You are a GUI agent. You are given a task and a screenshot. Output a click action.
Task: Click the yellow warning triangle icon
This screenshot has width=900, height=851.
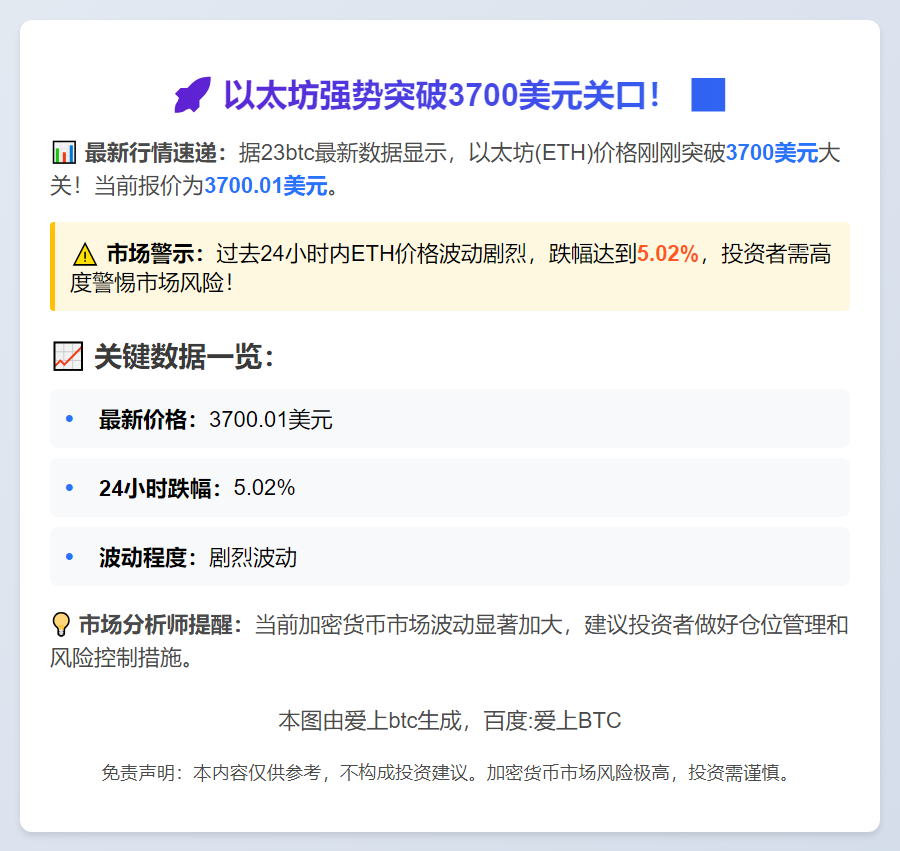85,254
